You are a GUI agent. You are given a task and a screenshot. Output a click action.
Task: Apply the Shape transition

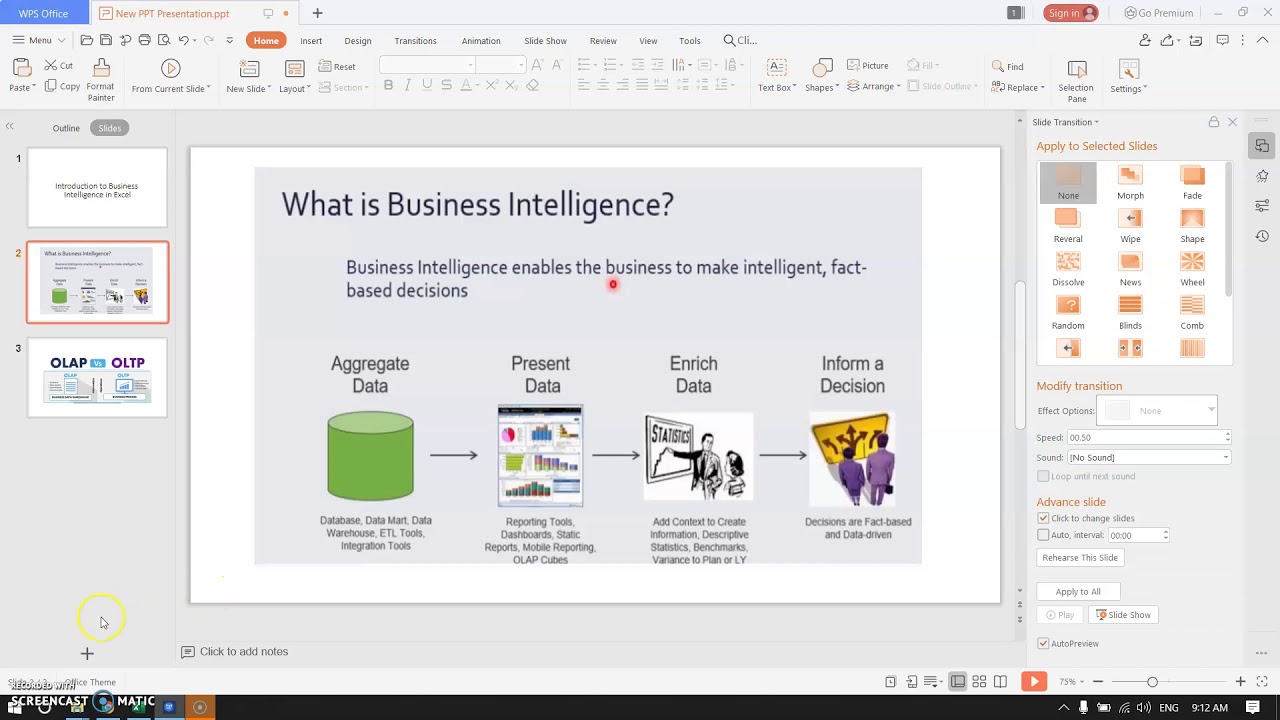pyautogui.click(x=1192, y=226)
